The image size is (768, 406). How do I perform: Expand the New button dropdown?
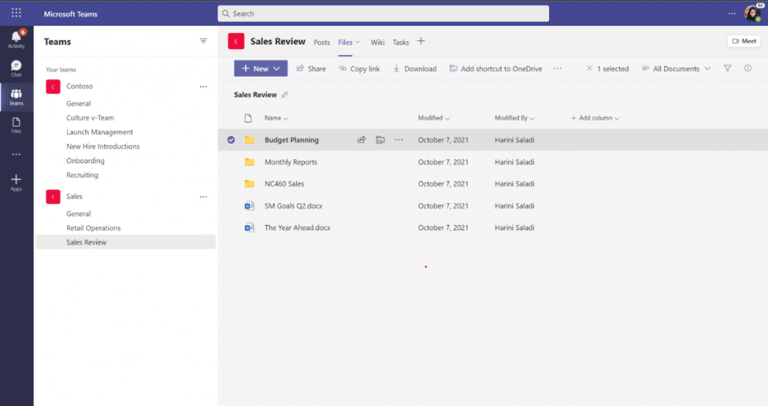pyautogui.click(x=277, y=69)
